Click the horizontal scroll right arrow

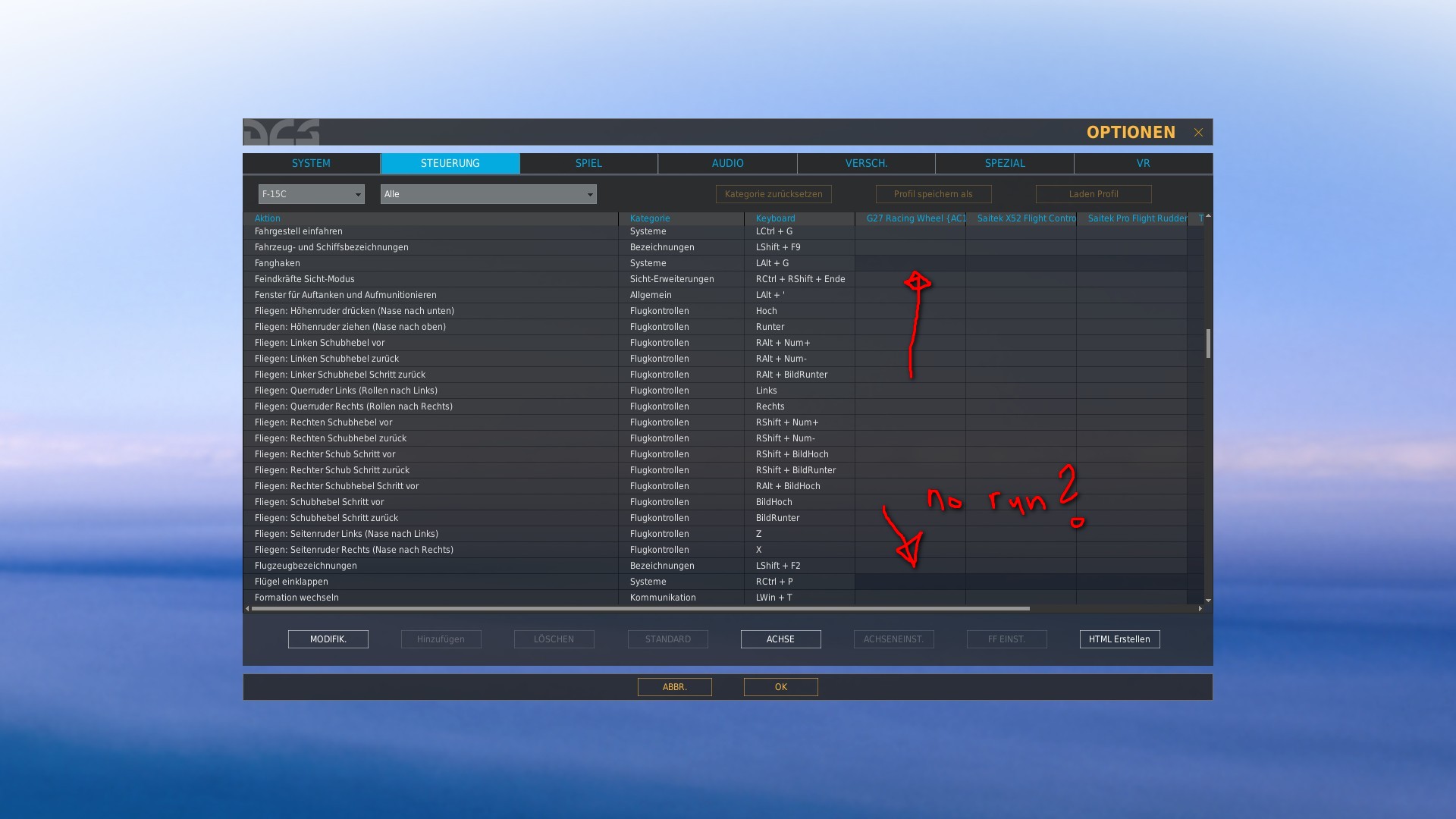click(x=1200, y=608)
